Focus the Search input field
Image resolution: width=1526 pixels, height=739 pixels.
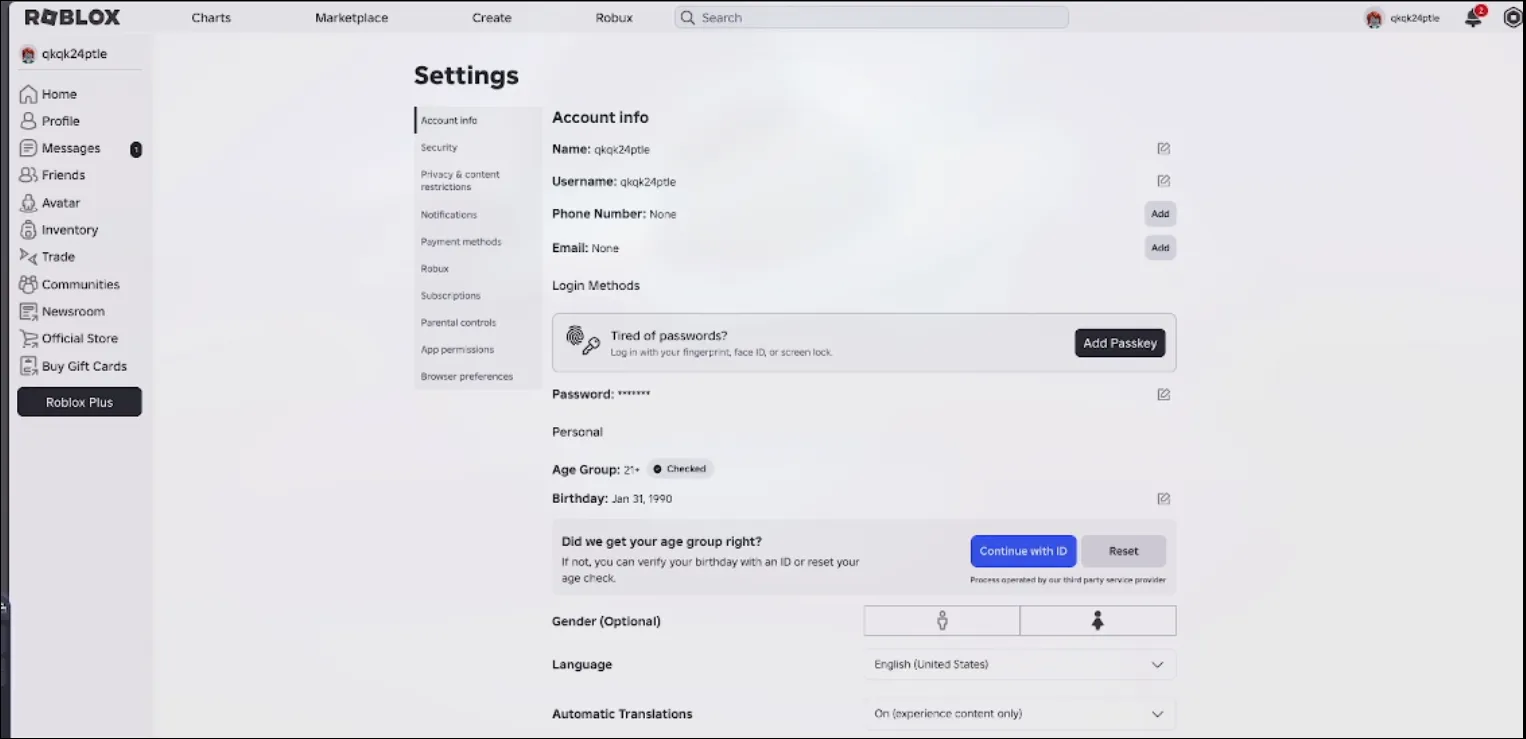[x=871, y=18]
